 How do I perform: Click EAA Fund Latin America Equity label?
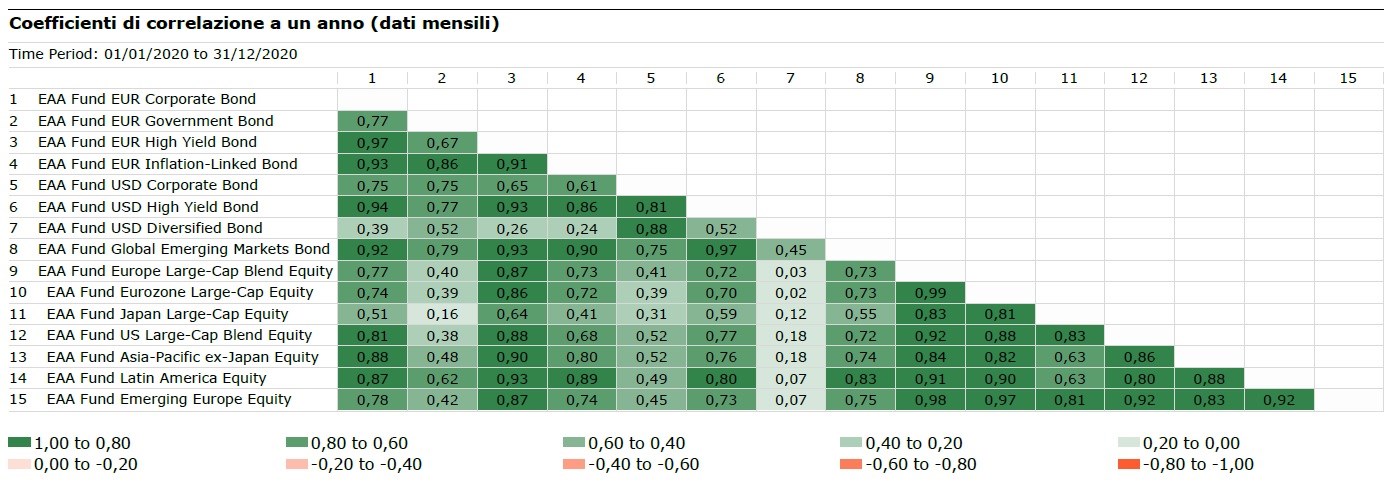pyautogui.click(x=156, y=378)
